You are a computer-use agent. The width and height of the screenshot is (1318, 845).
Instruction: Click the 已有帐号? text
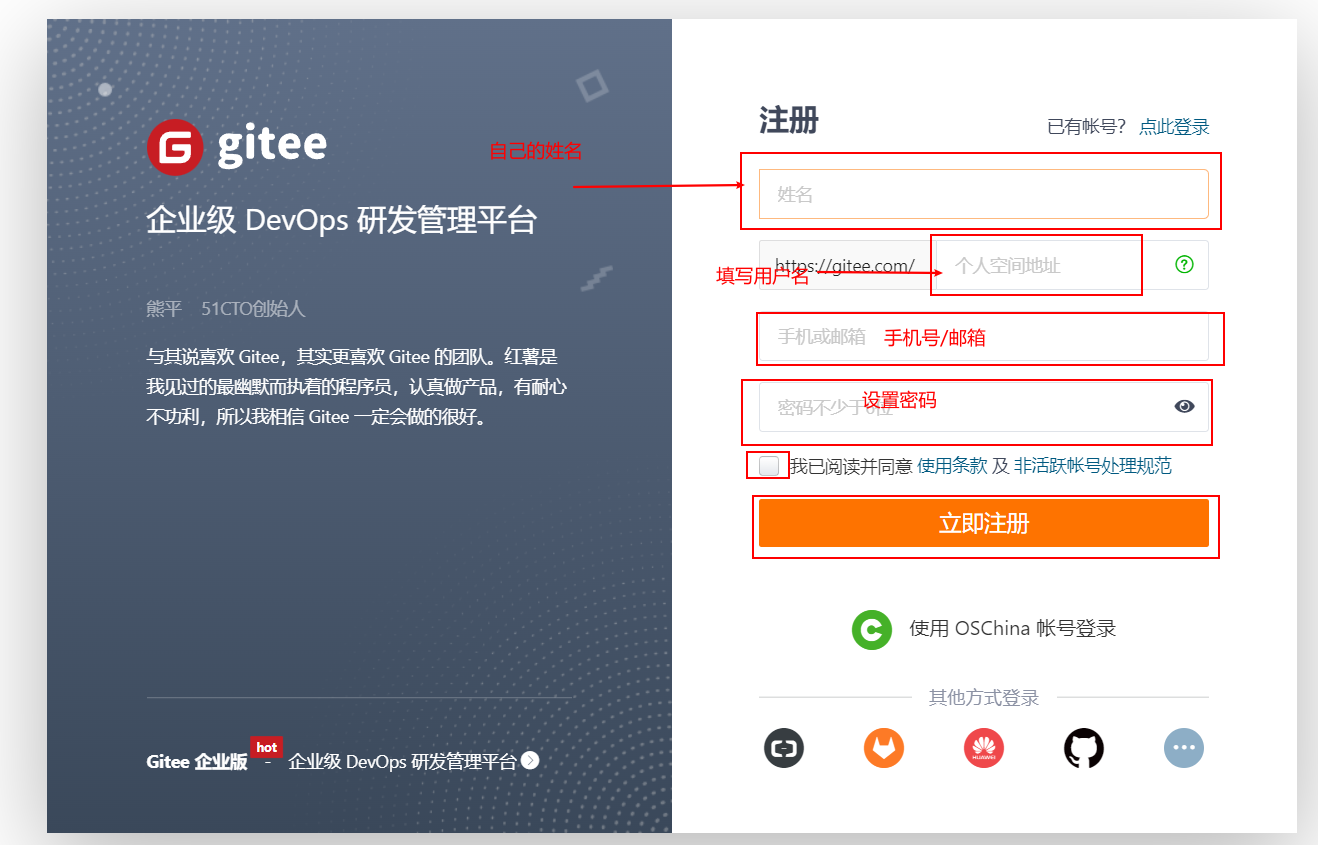pos(1086,127)
